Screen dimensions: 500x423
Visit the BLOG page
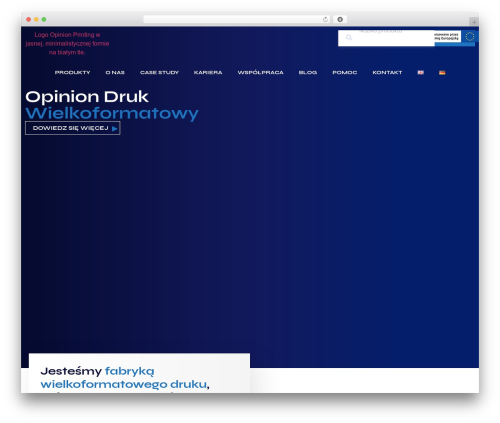pyautogui.click(x=308, y=72)
